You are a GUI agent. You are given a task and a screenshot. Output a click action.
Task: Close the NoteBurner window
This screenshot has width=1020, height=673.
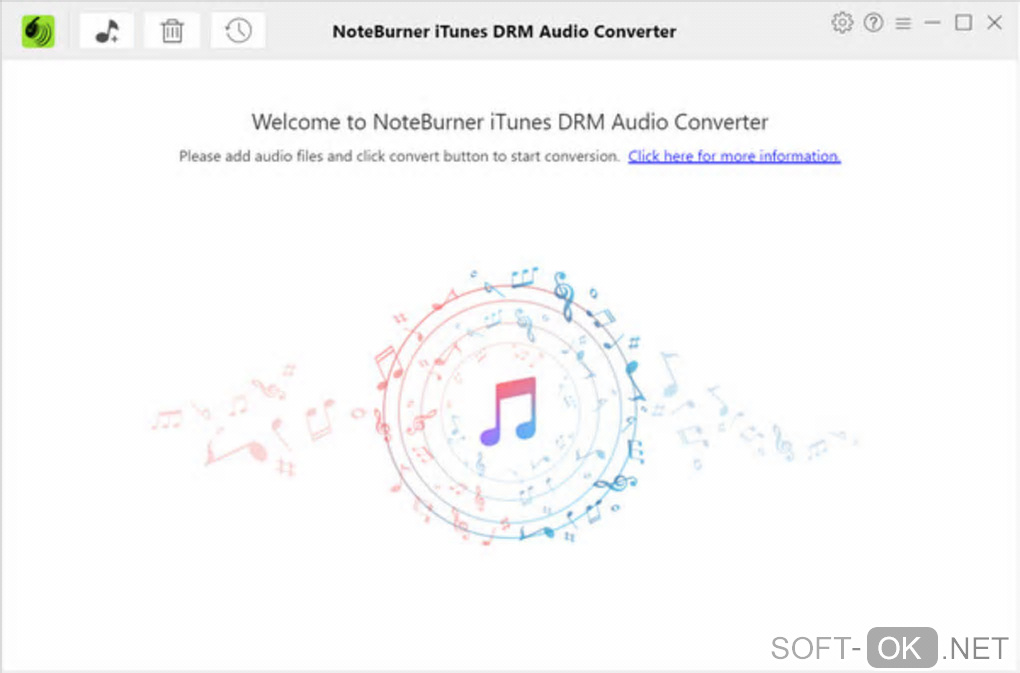[x=994, y=23]
